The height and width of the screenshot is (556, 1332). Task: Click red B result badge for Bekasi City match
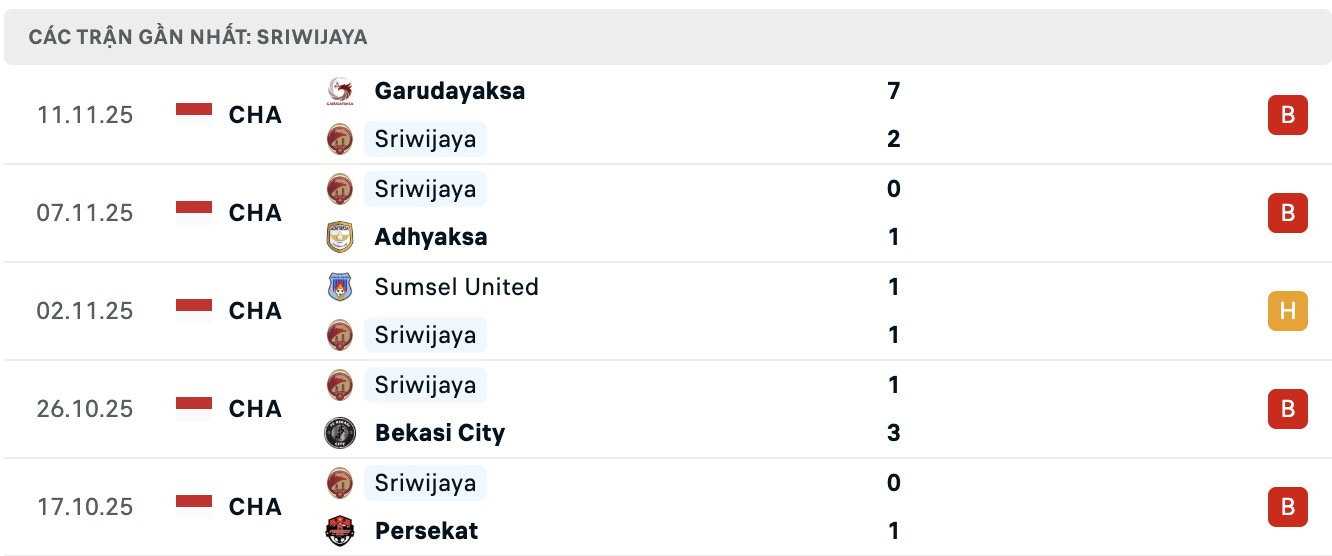coord(1287,409)
